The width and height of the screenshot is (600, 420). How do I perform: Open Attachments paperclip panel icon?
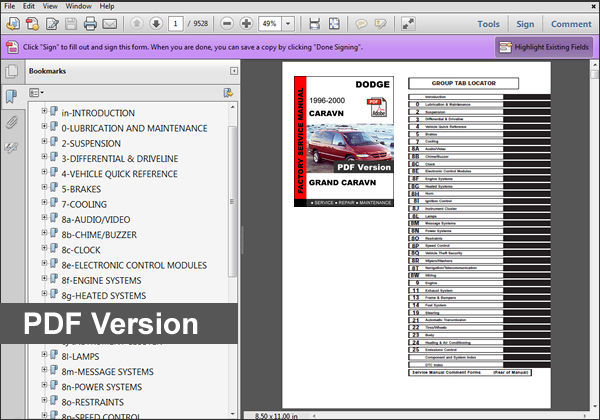click(12, 122)
